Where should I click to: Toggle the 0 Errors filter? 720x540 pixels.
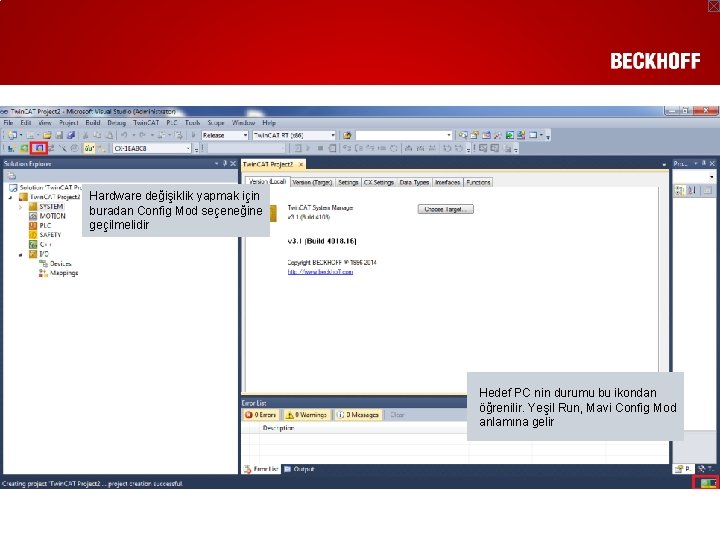260,415
